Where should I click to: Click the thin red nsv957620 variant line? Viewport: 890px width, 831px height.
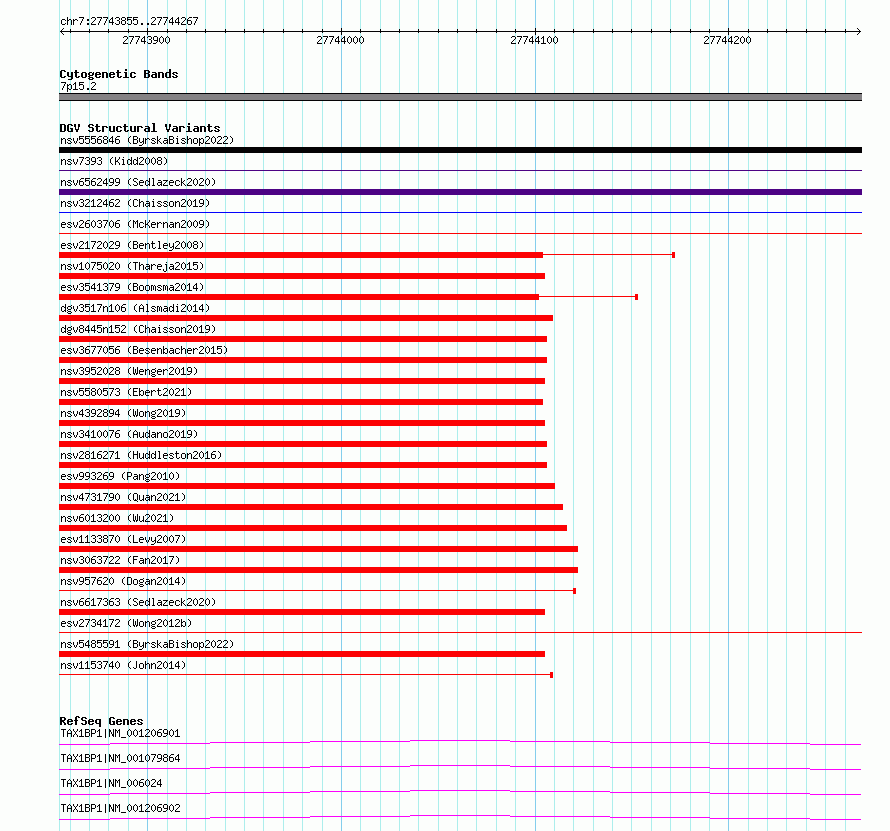(318, 591)
